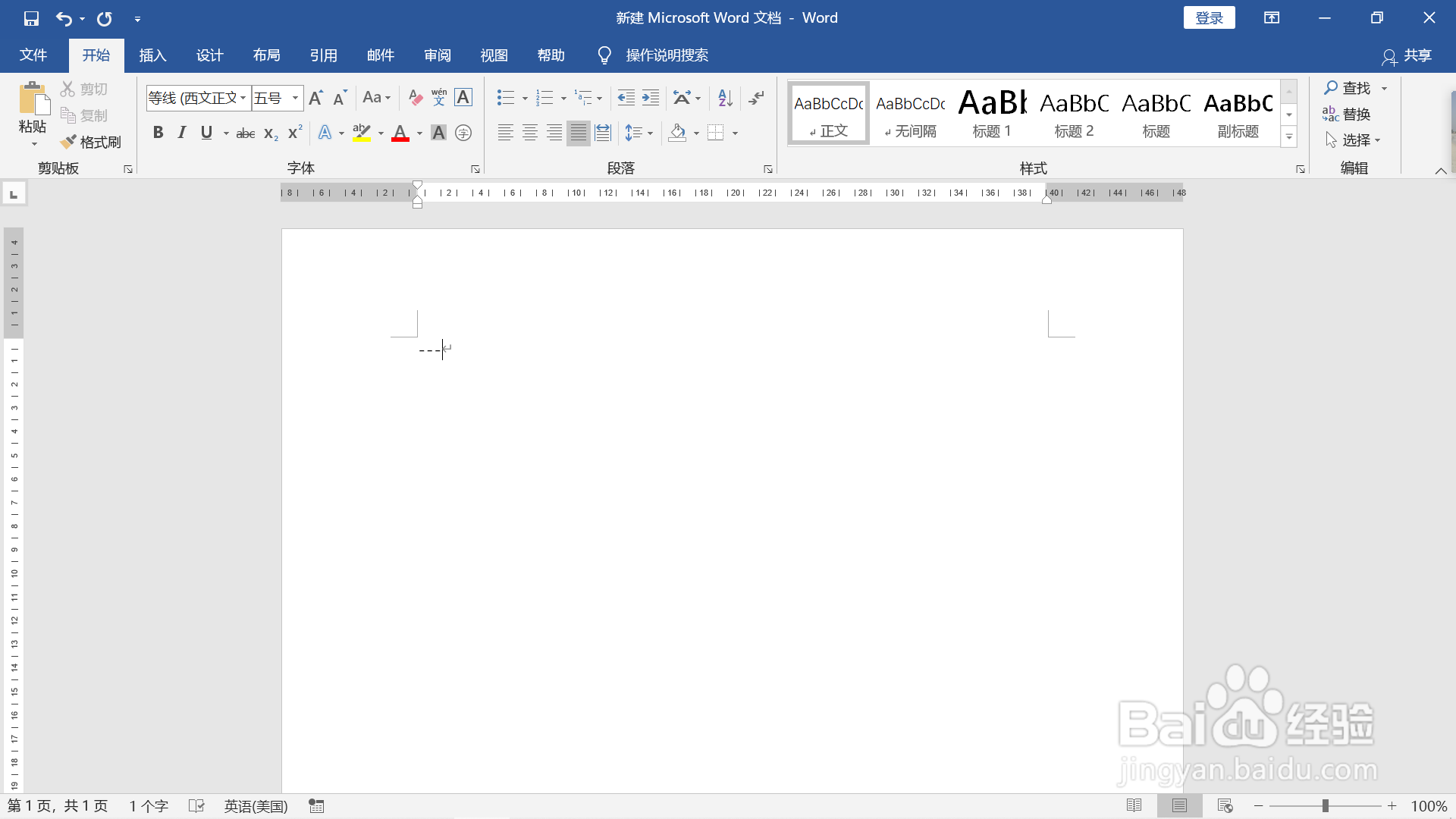The width and height of the screenshot is (1456, 819).
Task: Click the Strikethrough (abc) icon
Action: pyautogui.click(x=245, y=133)
